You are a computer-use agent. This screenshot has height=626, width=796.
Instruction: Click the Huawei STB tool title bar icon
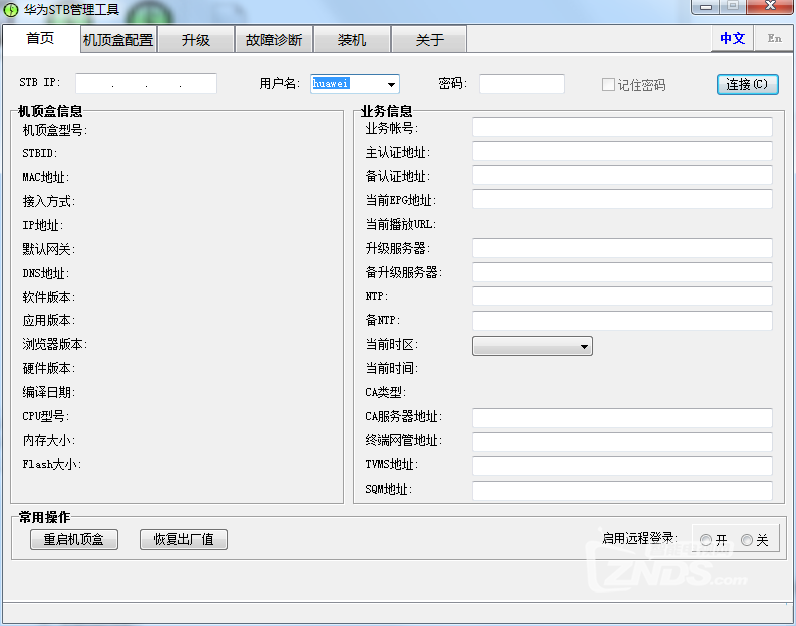tap(11, 10)
